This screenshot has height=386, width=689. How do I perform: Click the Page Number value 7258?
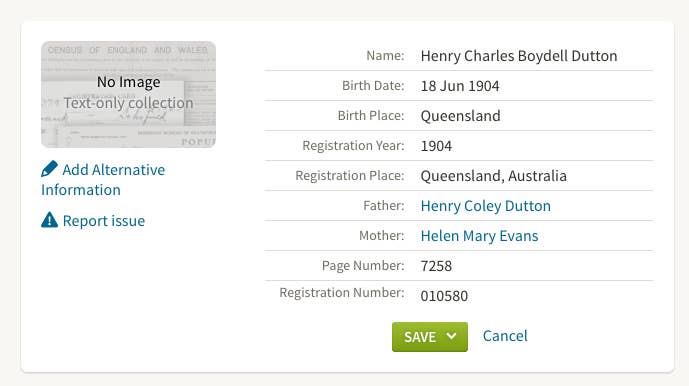click(436, 266)
